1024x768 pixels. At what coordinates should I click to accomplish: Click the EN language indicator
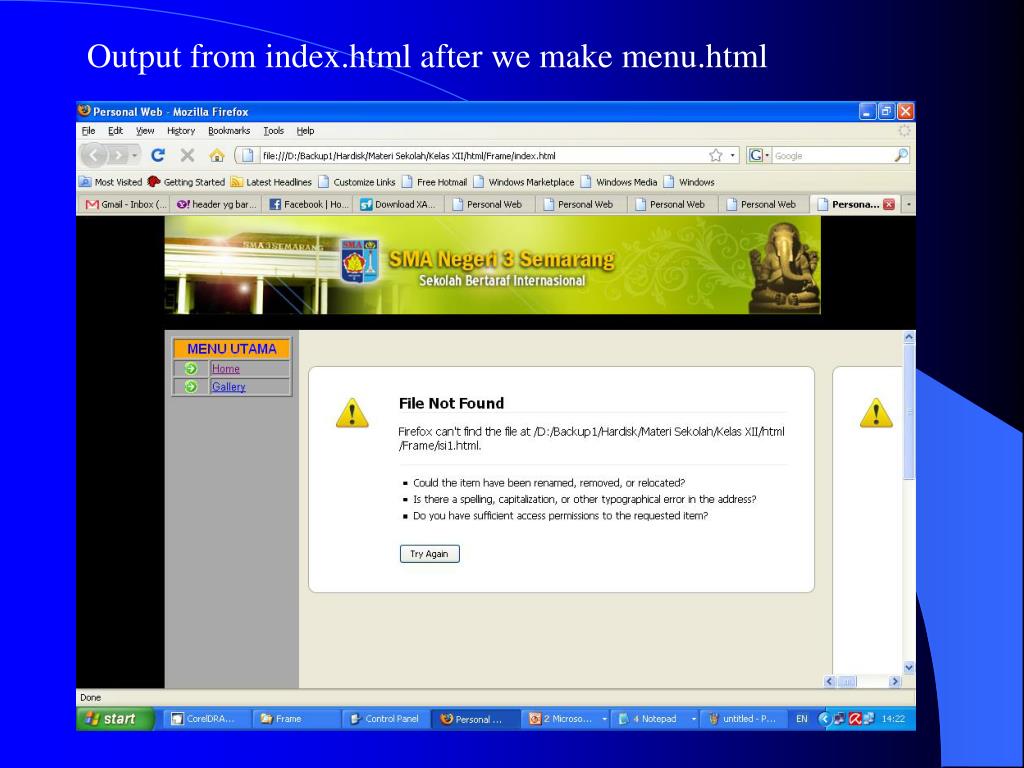(x=802, y=718)
